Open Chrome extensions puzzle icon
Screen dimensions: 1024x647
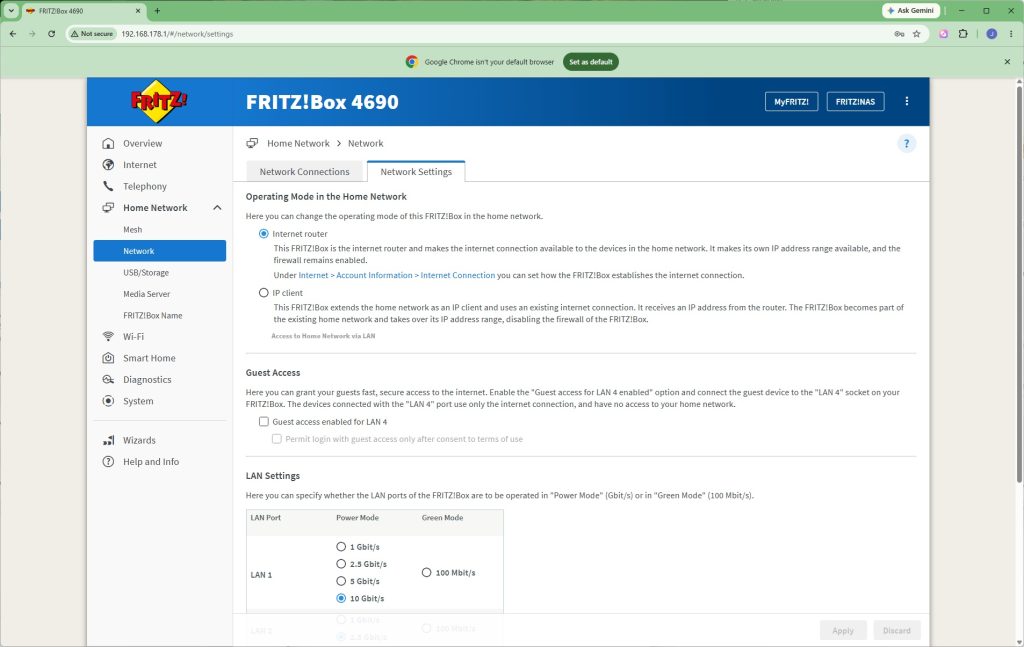(963, 34)
